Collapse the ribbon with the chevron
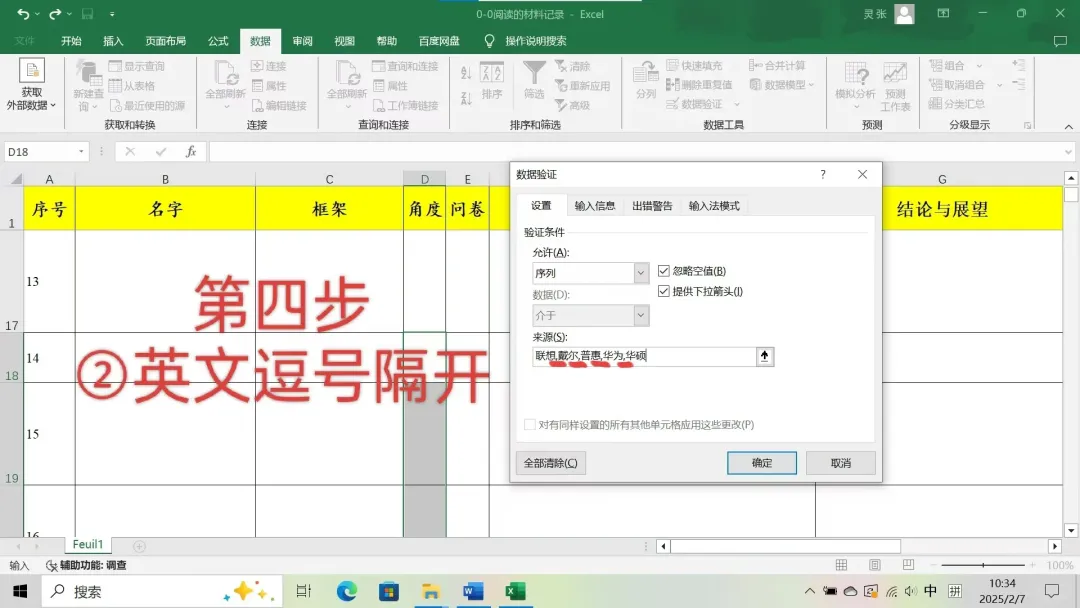The height and width of the screenshot is (608, 1080). (x=1068, y=127)
